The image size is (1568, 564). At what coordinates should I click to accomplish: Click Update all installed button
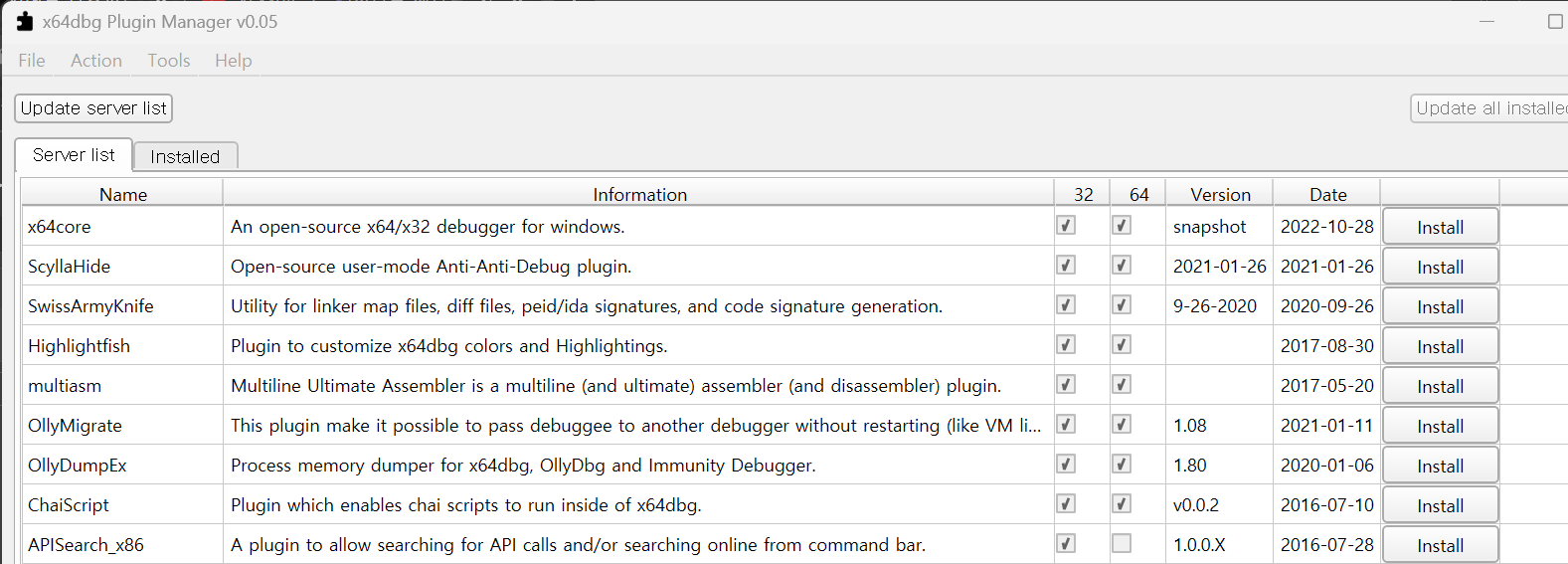point(1489,108)
